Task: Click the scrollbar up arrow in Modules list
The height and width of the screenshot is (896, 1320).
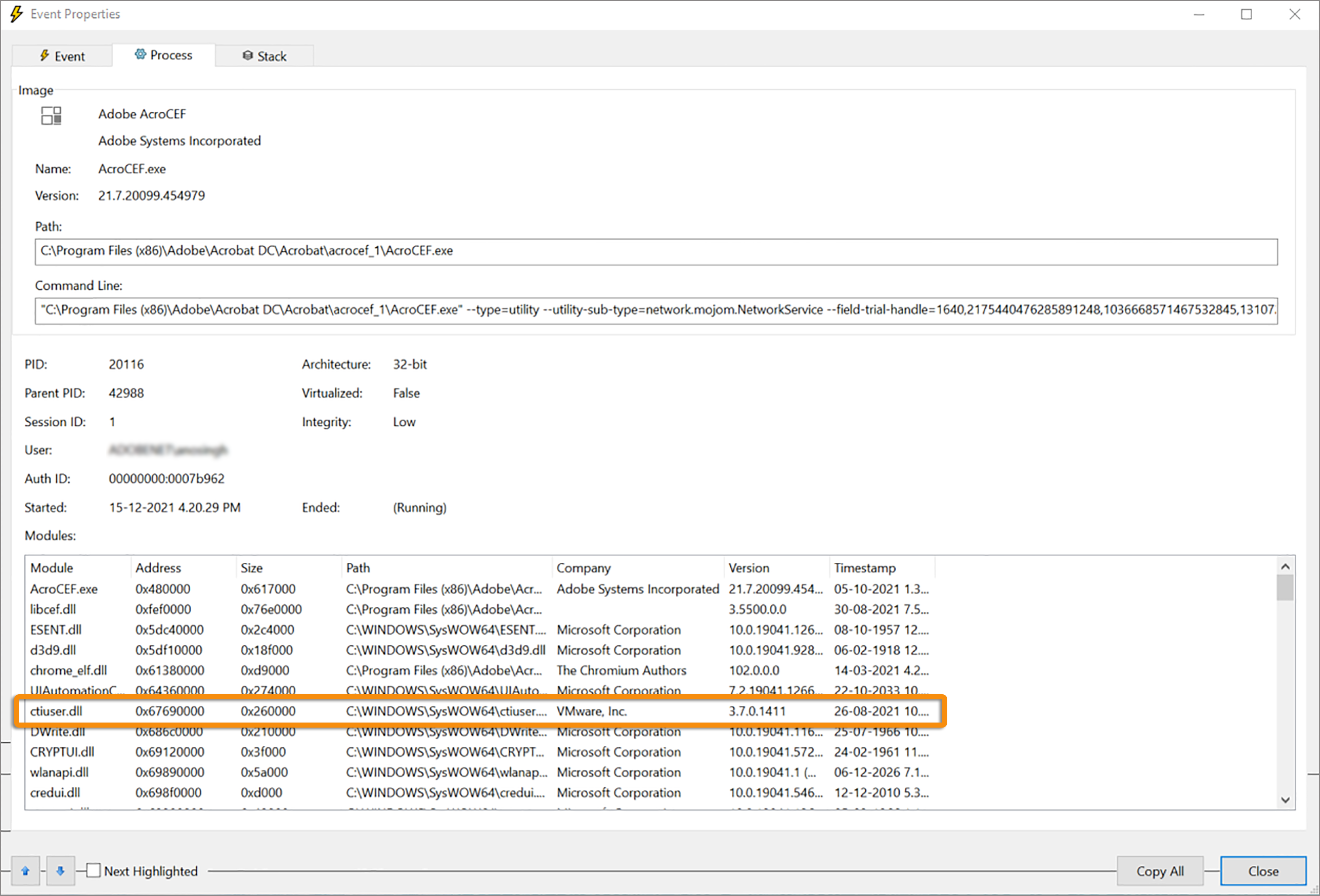Action: 1285,566
